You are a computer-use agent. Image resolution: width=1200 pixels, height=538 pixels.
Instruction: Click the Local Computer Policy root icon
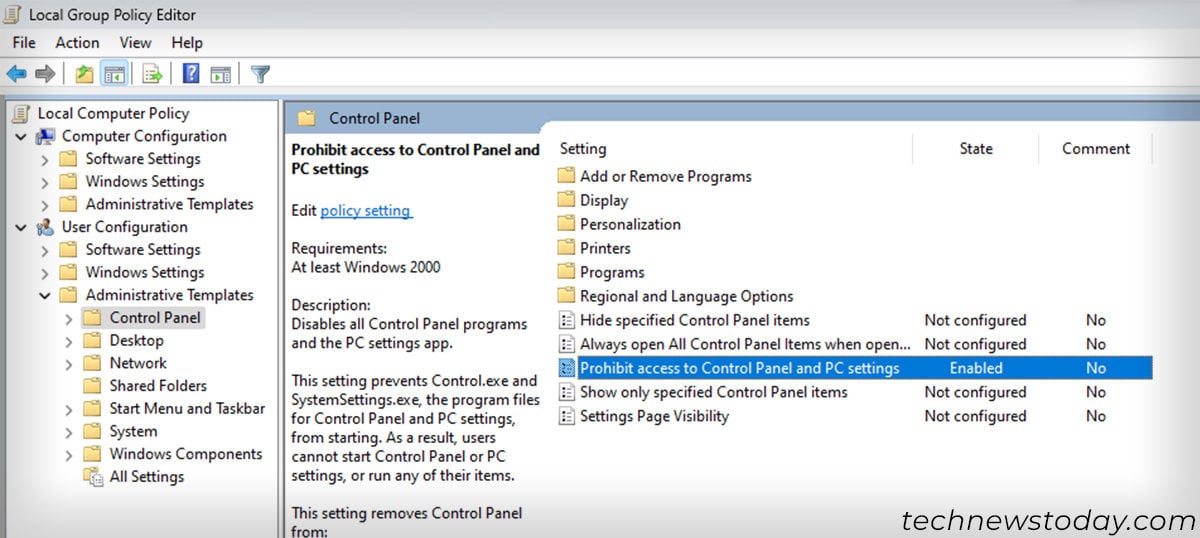coord(22,113)
